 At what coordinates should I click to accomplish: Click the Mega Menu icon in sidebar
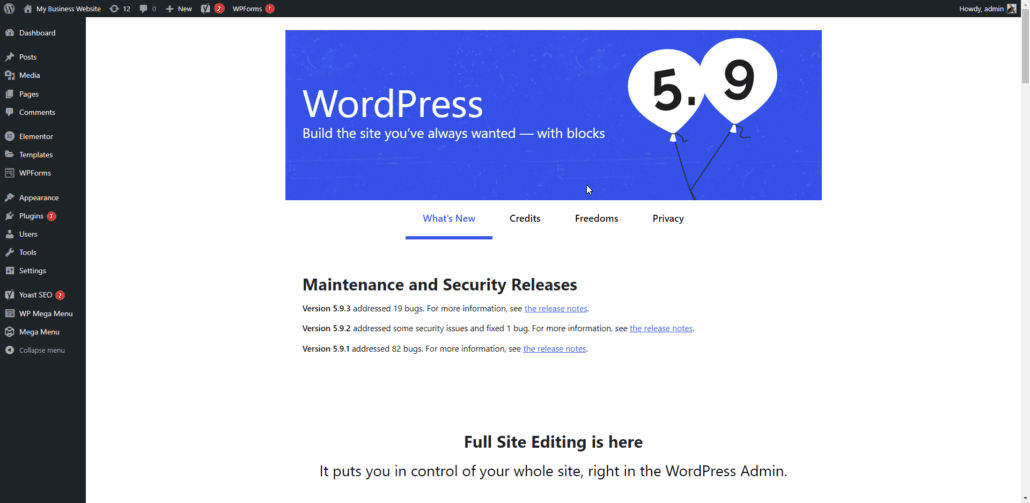point(9,332)
